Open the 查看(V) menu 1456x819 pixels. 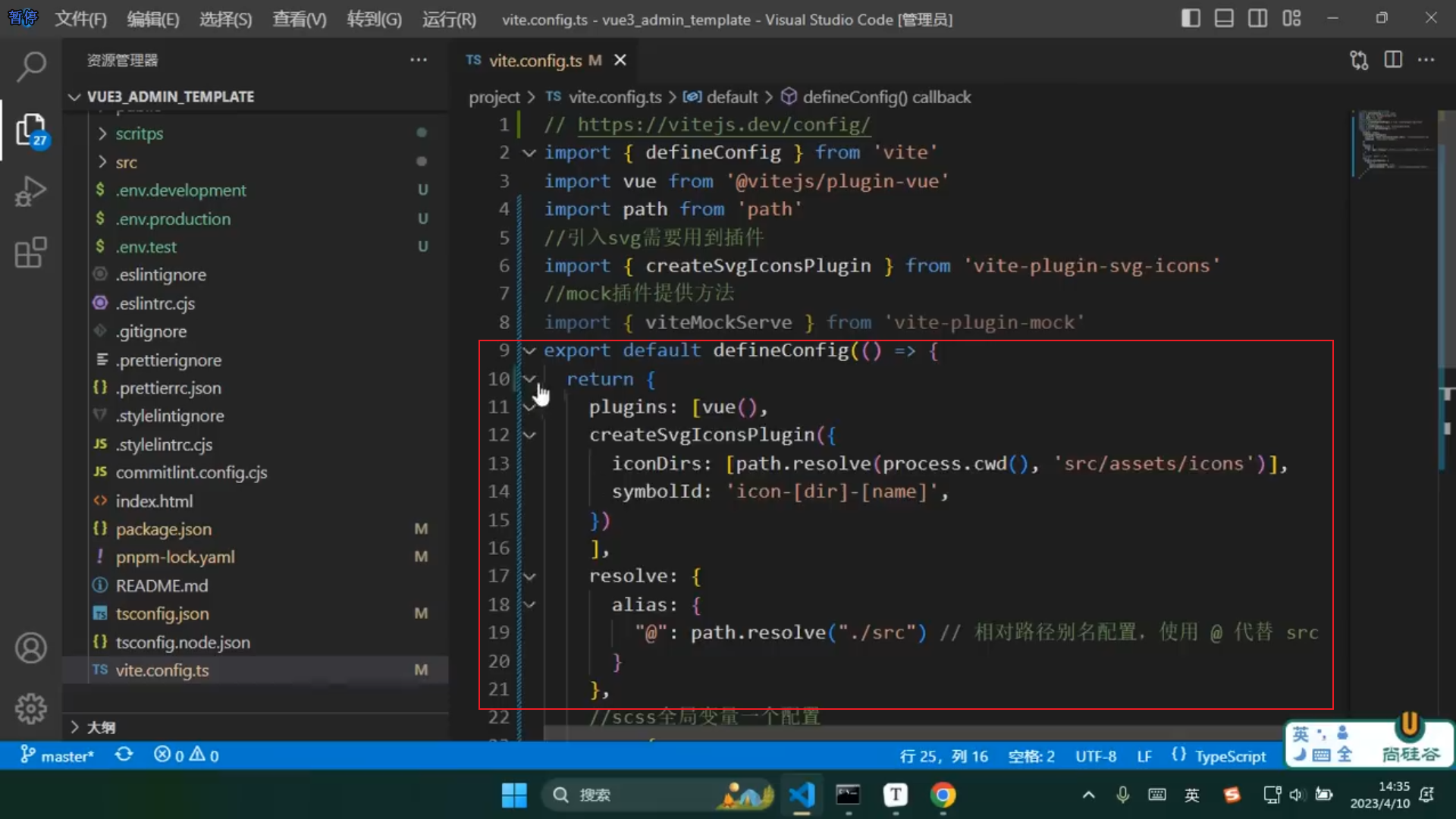tap(300, 19)
